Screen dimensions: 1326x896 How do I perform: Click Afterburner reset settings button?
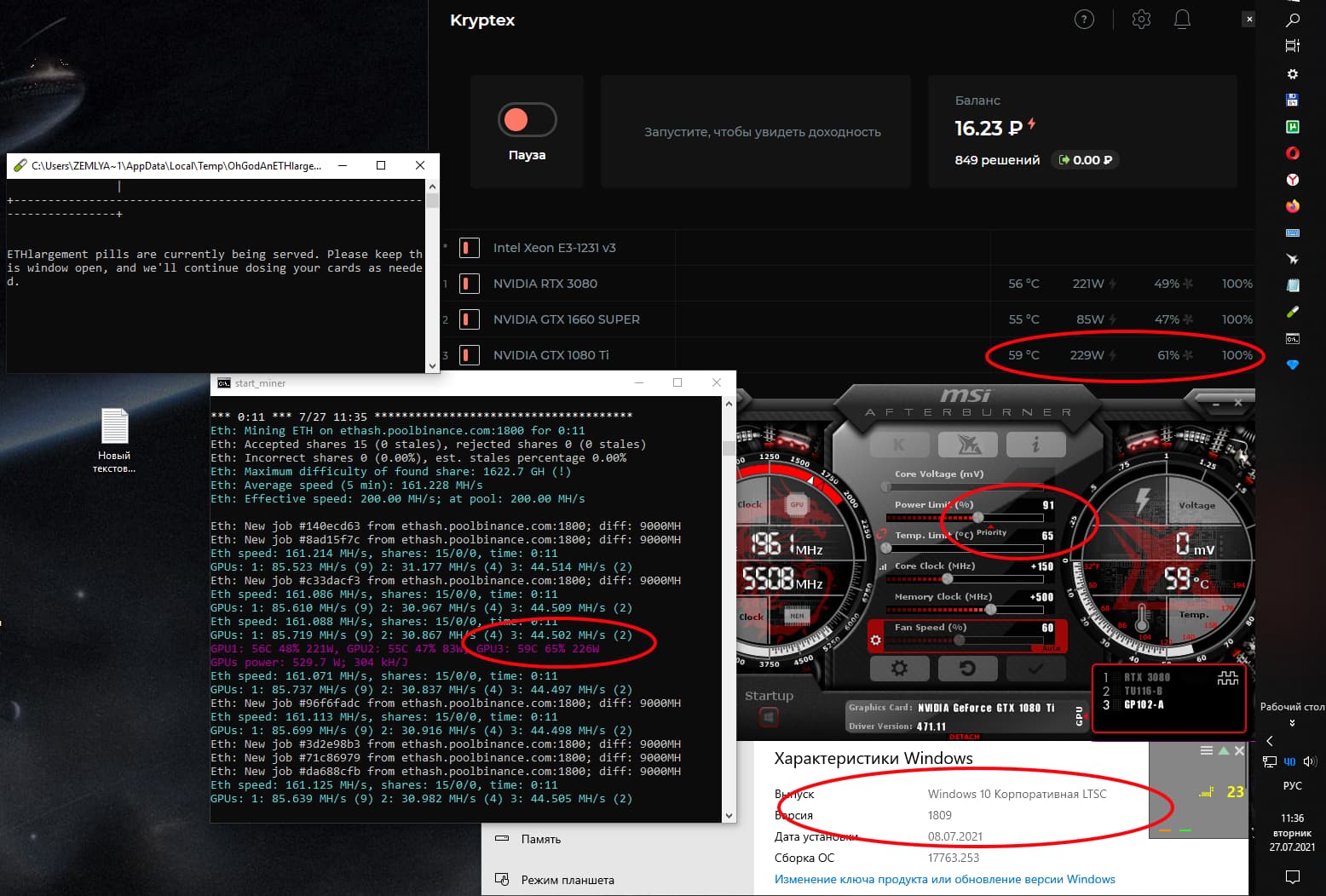(967, 669)
